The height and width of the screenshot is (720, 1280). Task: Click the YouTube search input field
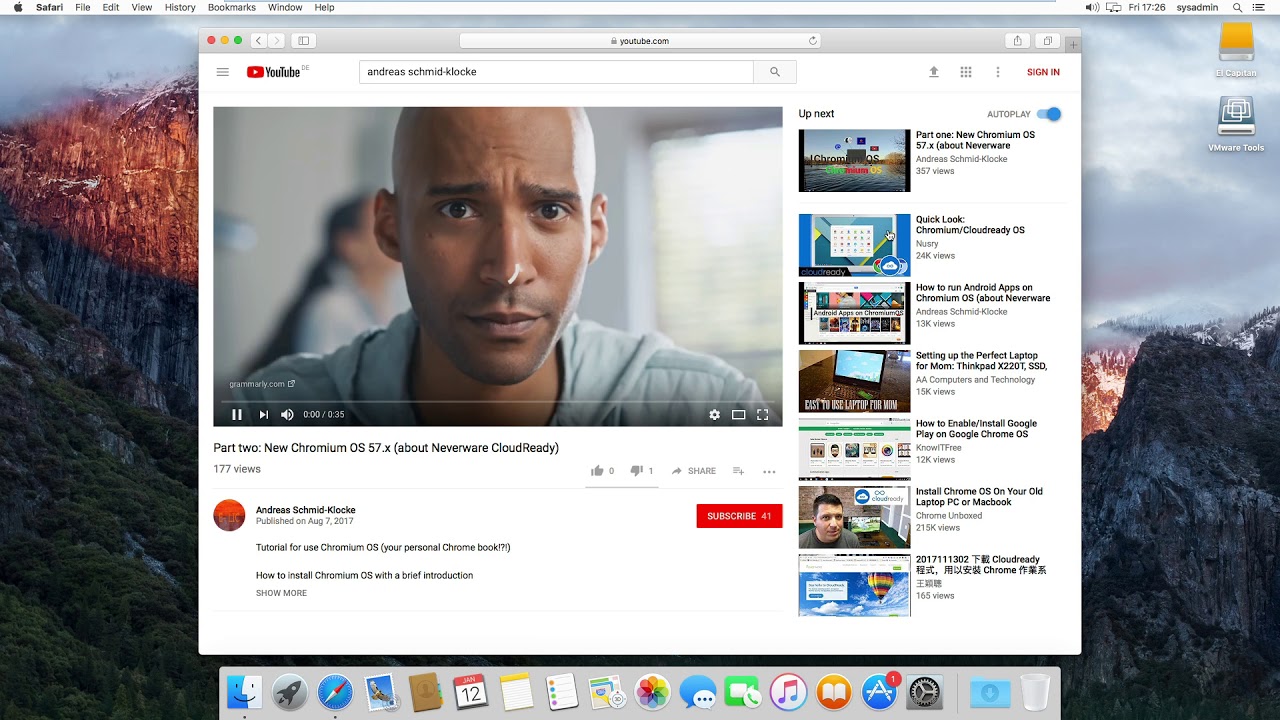point(556,72)
